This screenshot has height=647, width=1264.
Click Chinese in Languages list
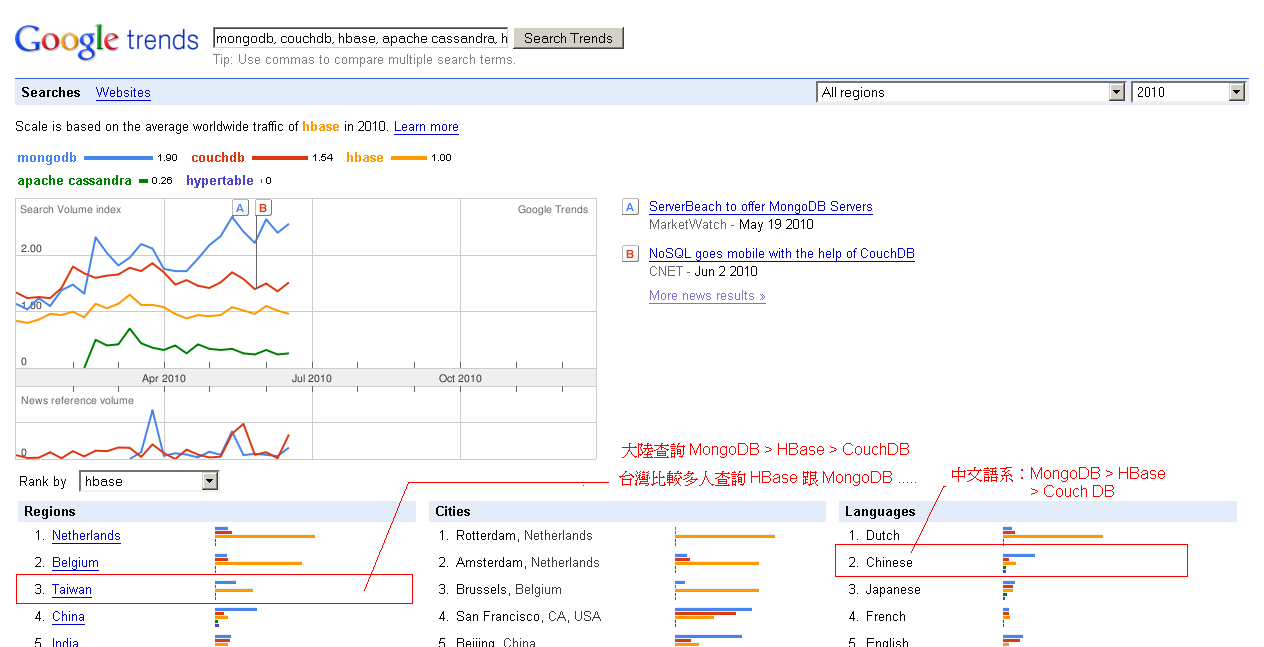889,563
